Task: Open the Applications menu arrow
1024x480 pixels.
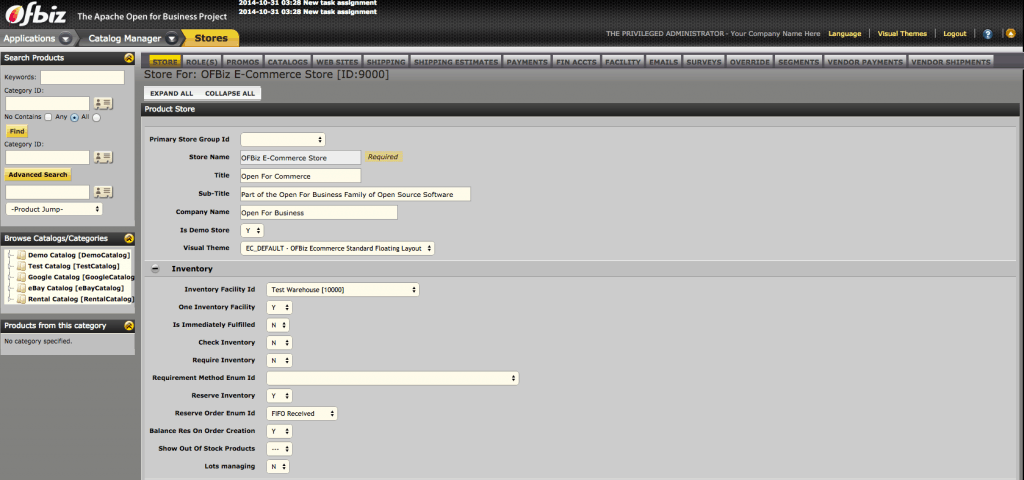Action: tap(66, 39)
